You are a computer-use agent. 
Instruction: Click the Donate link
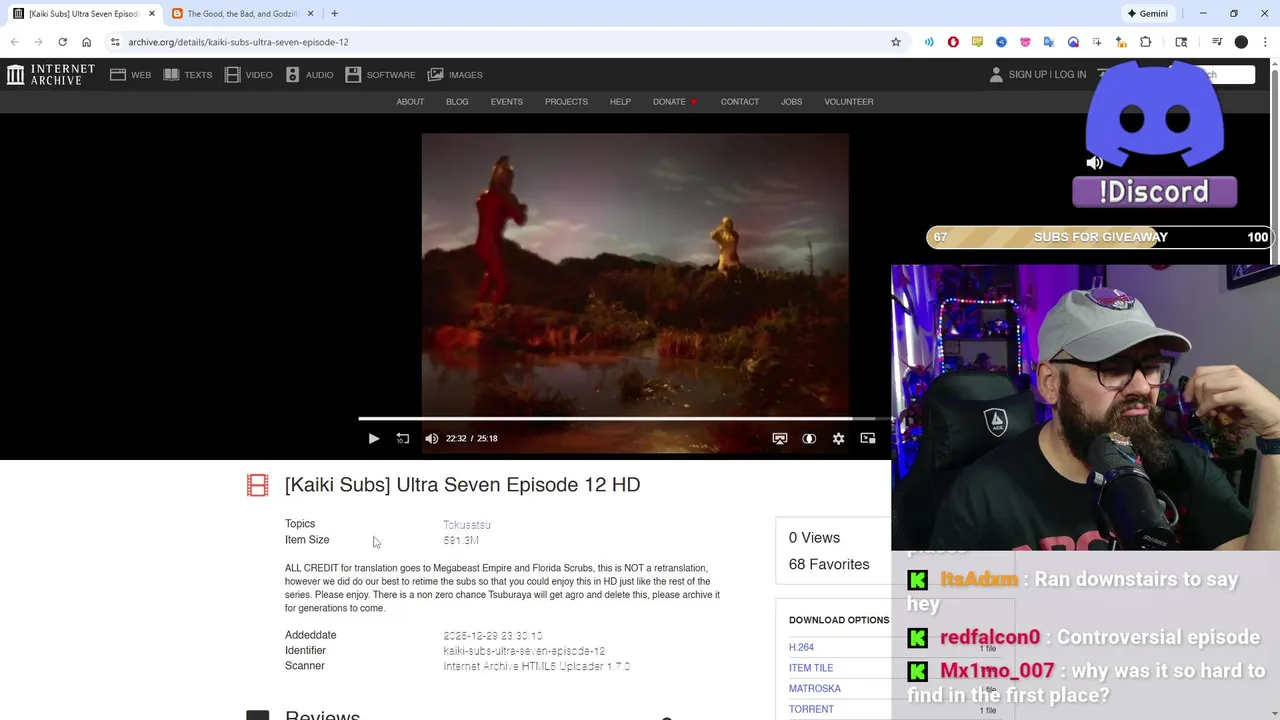point(669,102)
